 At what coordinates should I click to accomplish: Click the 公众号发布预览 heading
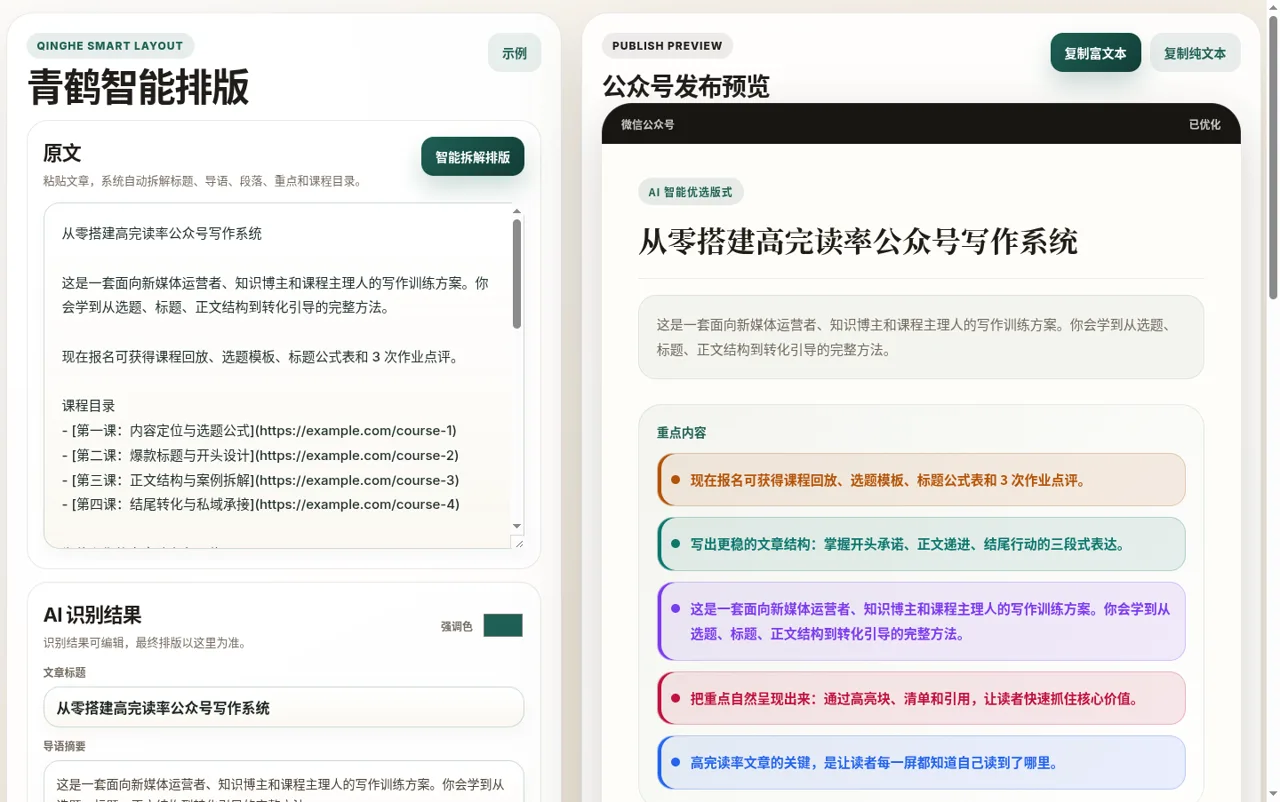point(686,87)
